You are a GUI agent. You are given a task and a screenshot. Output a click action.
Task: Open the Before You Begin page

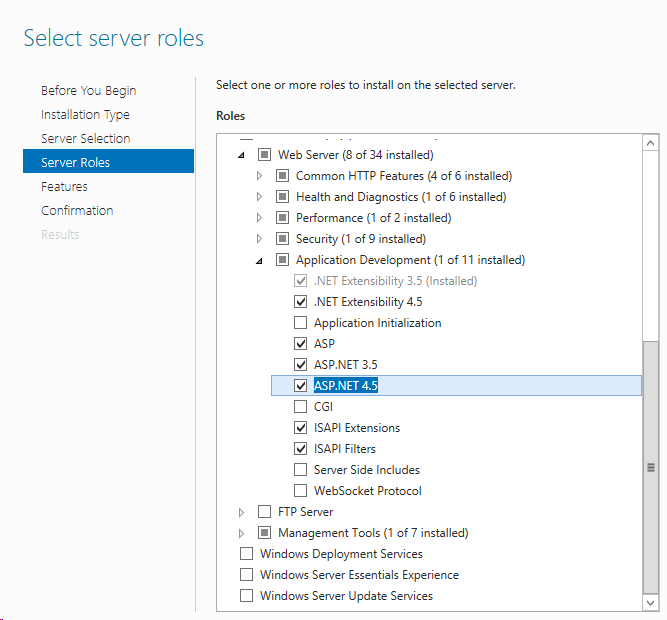click(88, 91)
